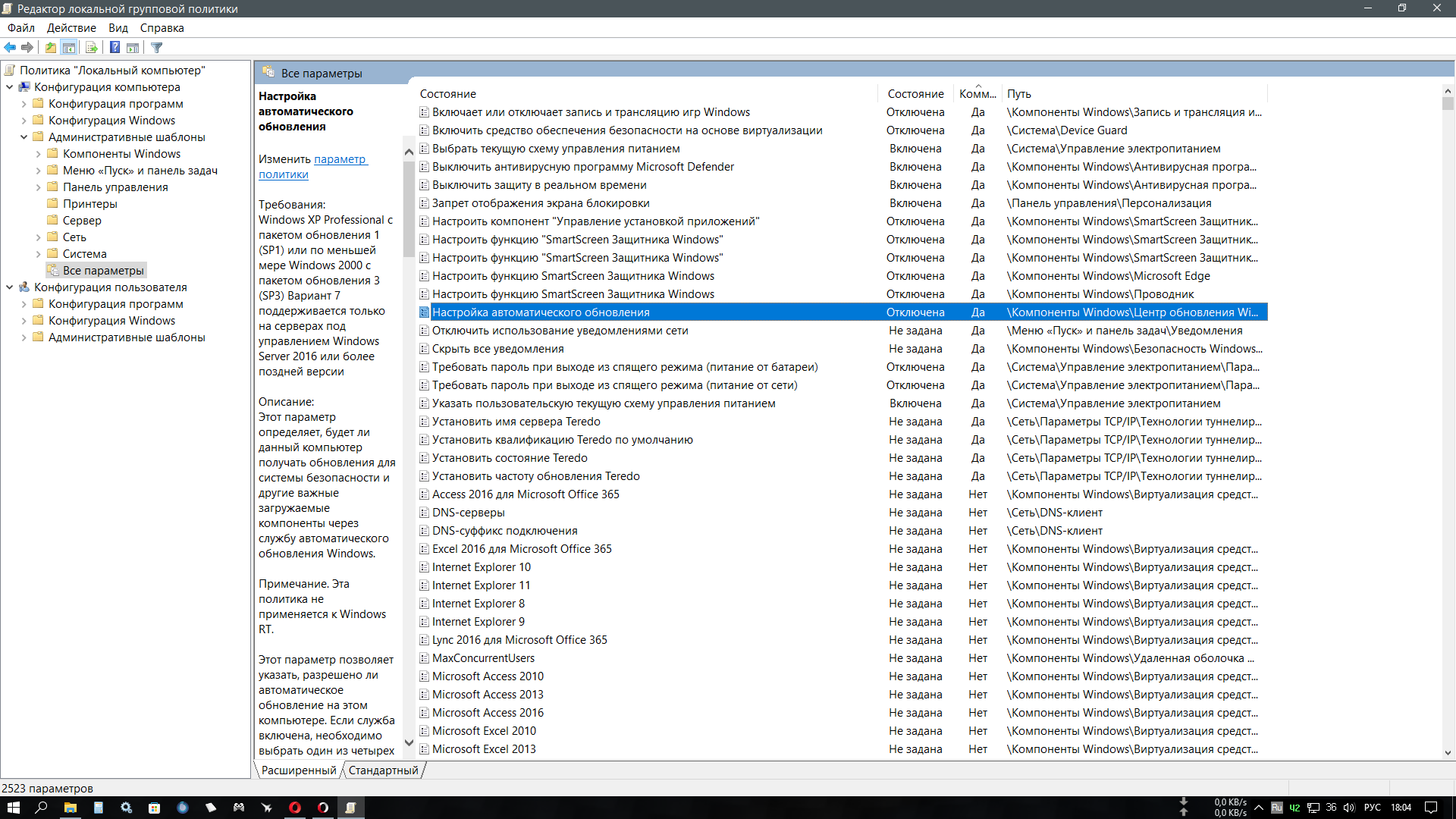
Task: Toggle the Show/Hide console tree icon
Action: [x=69, y=48]
